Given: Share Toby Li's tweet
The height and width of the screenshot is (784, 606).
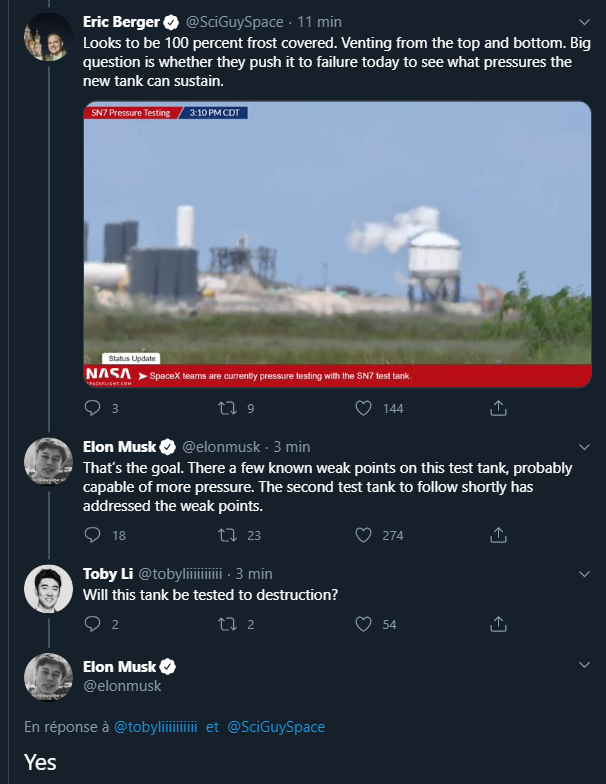Looking at the screenshot, I should (497, 624).
